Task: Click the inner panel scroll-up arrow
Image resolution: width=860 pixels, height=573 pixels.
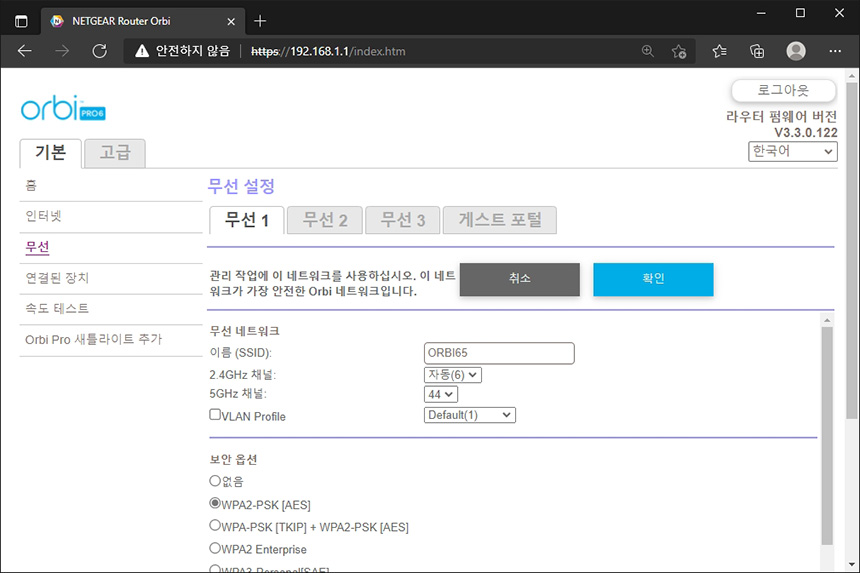Action: (x=827, y=320)
